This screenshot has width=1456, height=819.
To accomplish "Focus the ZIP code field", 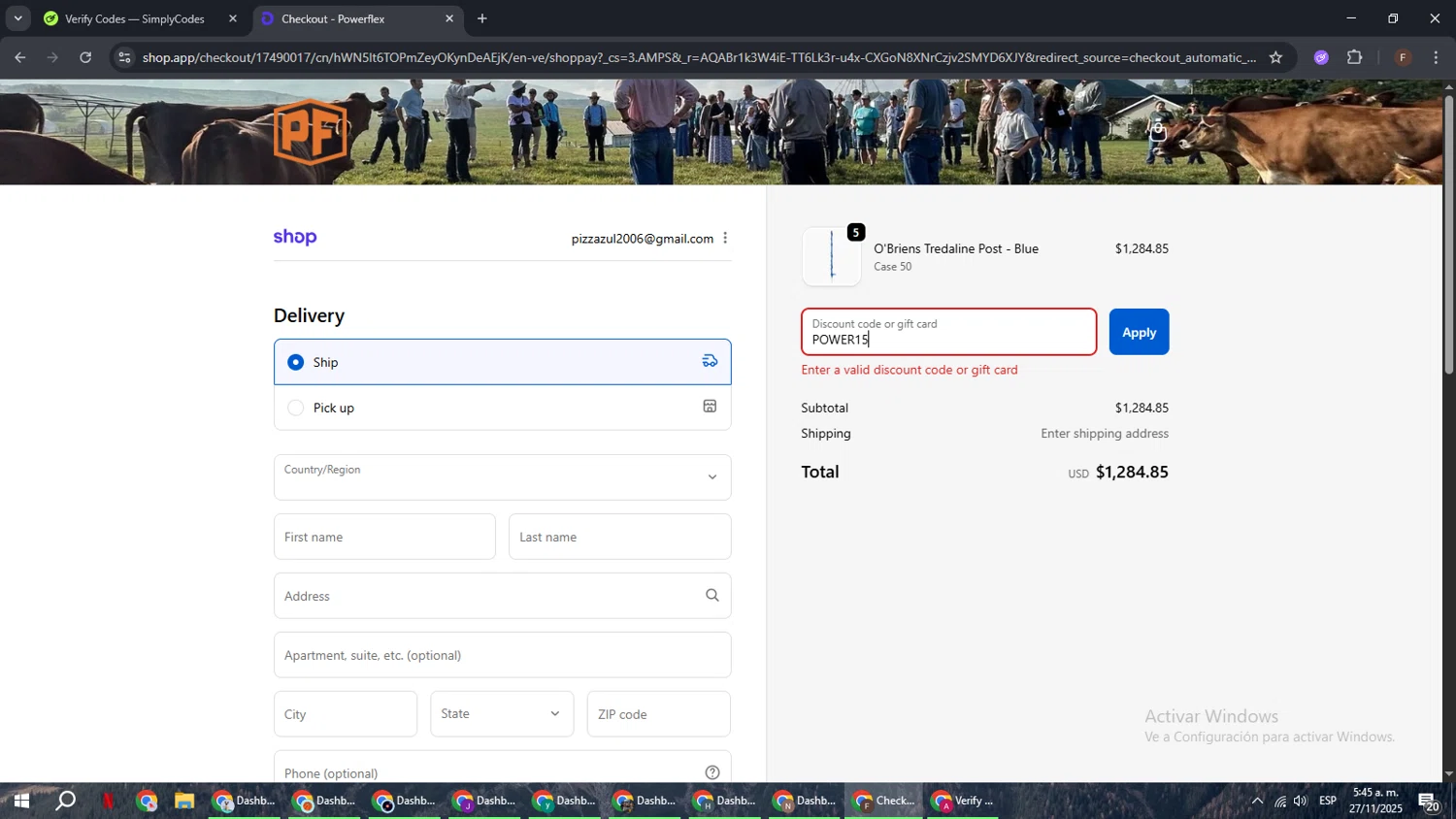I will pos(658,714).
